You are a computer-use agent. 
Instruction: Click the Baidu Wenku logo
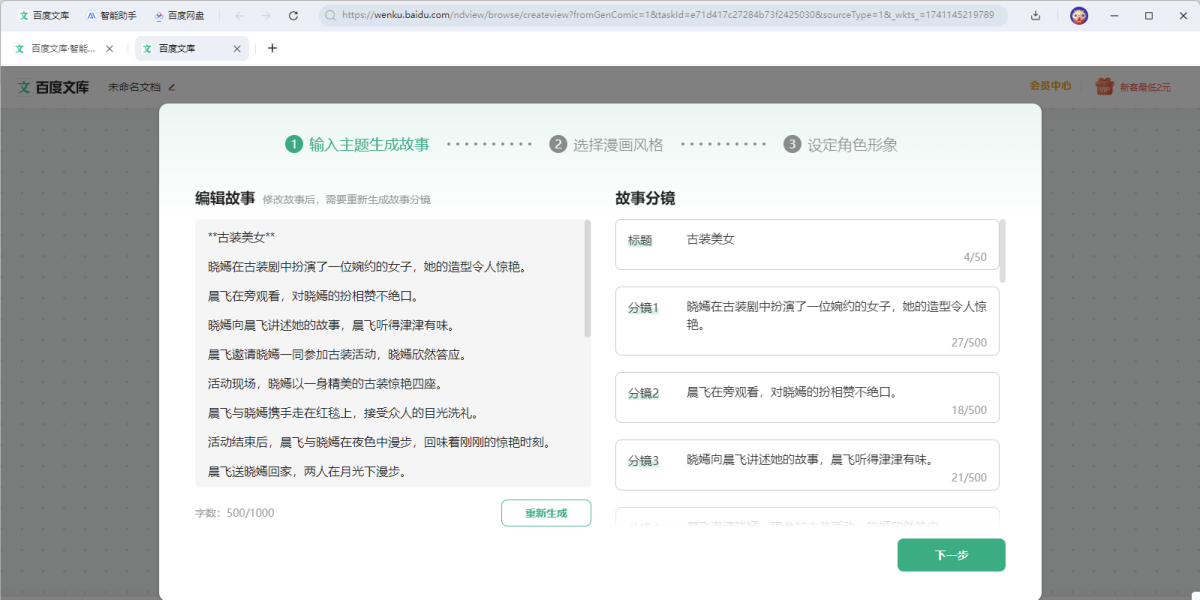pos(53,87)
